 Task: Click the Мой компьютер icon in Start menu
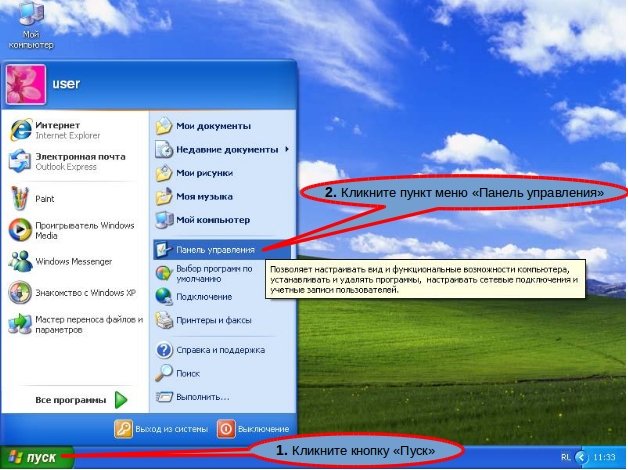point(164,220)
